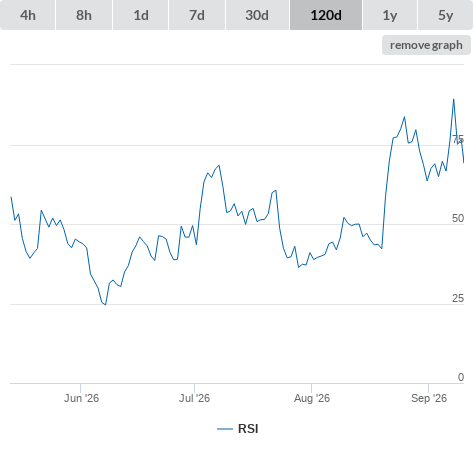This screenshot has height=455, width=474.
Task: Click the Jun '26 axis label
Action: click(x=81, y=398)
